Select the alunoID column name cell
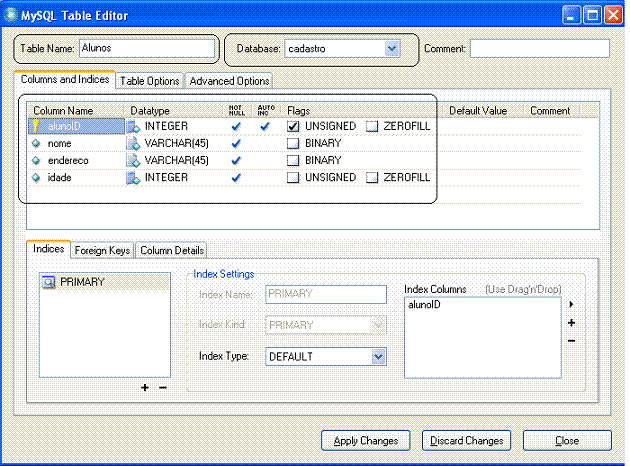The image size is (630, 466). 76,126
